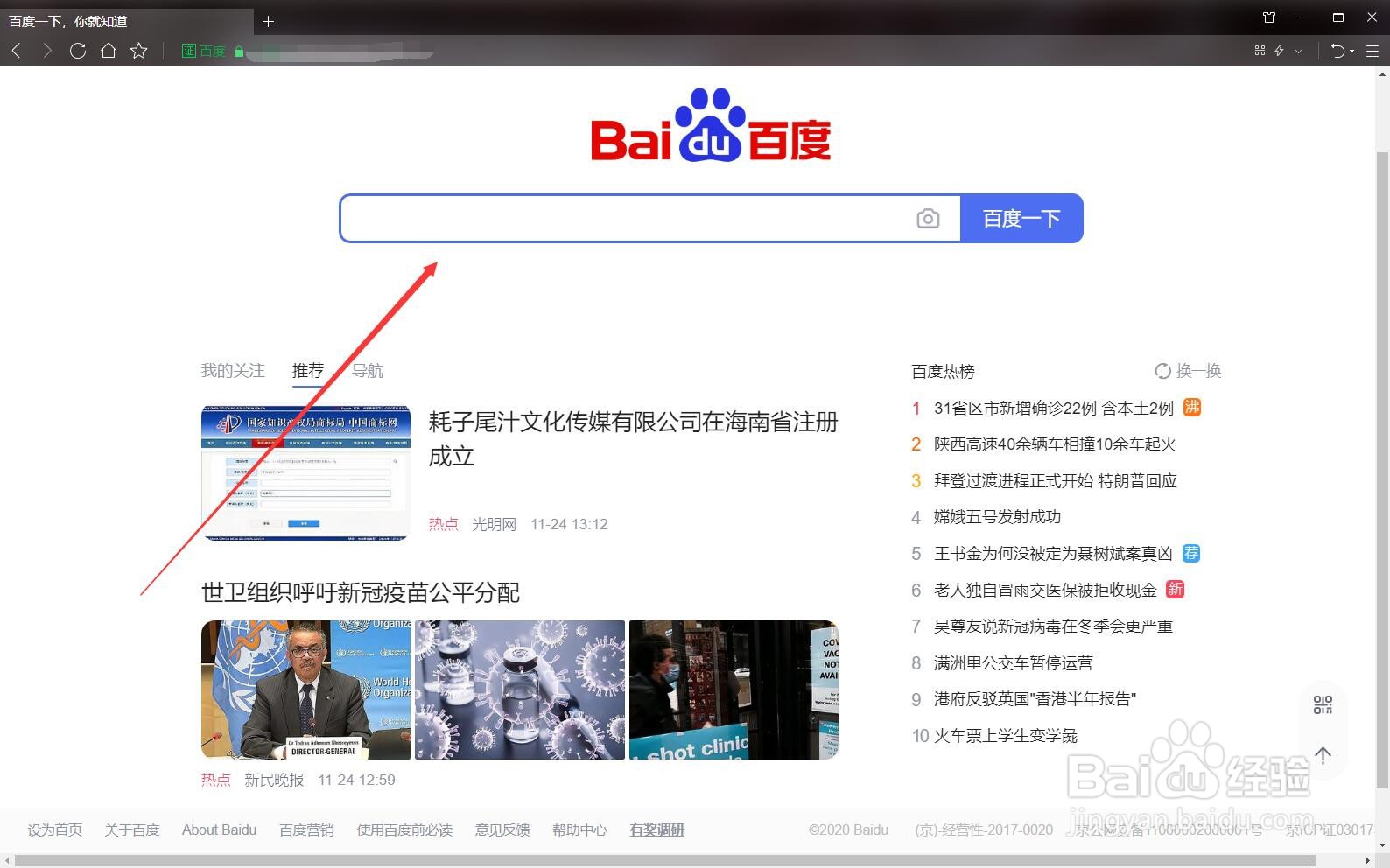Click footer link 使用百度前必读
1390x868 pixels.
click(404, 829)
